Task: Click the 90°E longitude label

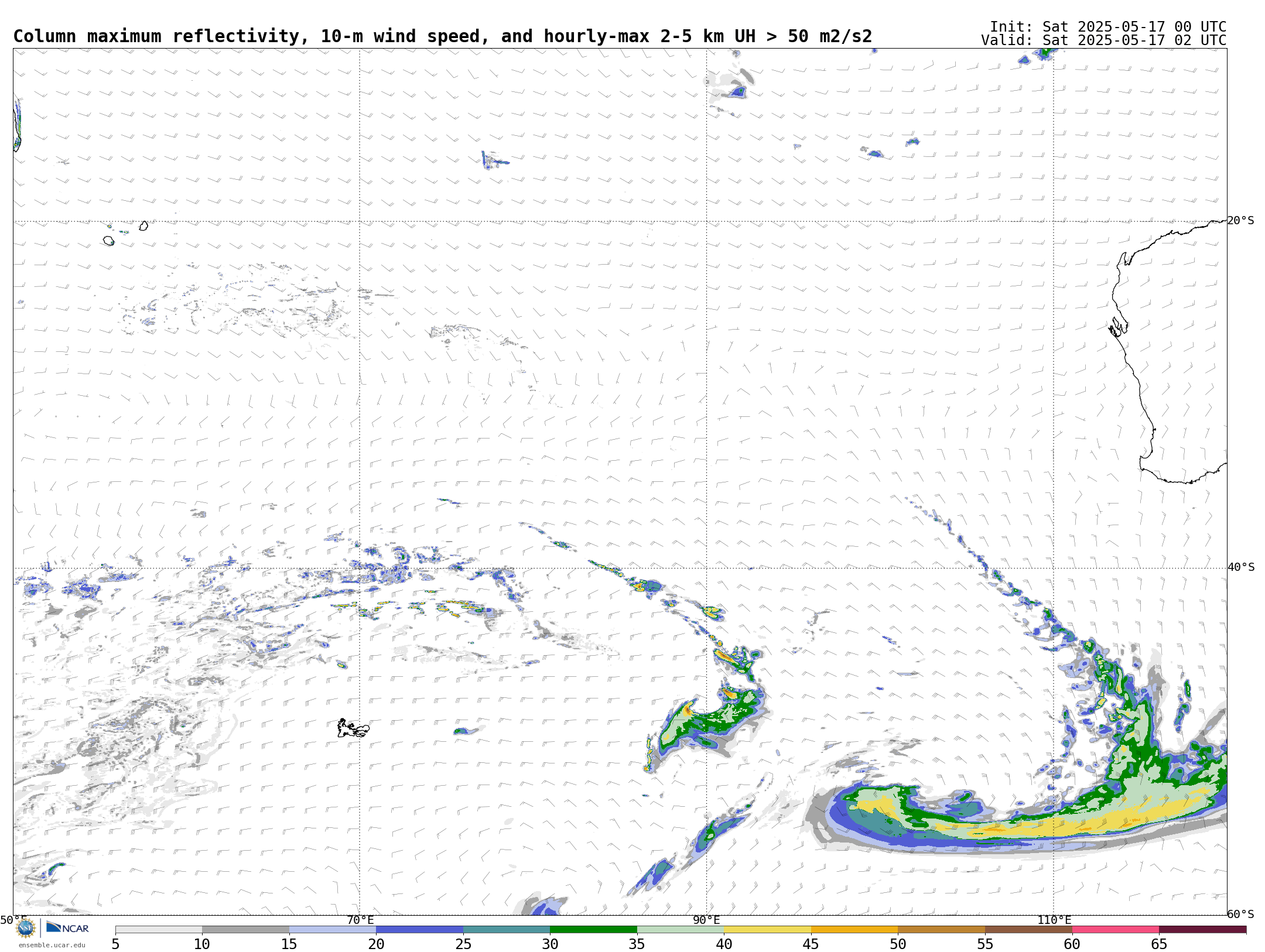Action: pos(706,920)
